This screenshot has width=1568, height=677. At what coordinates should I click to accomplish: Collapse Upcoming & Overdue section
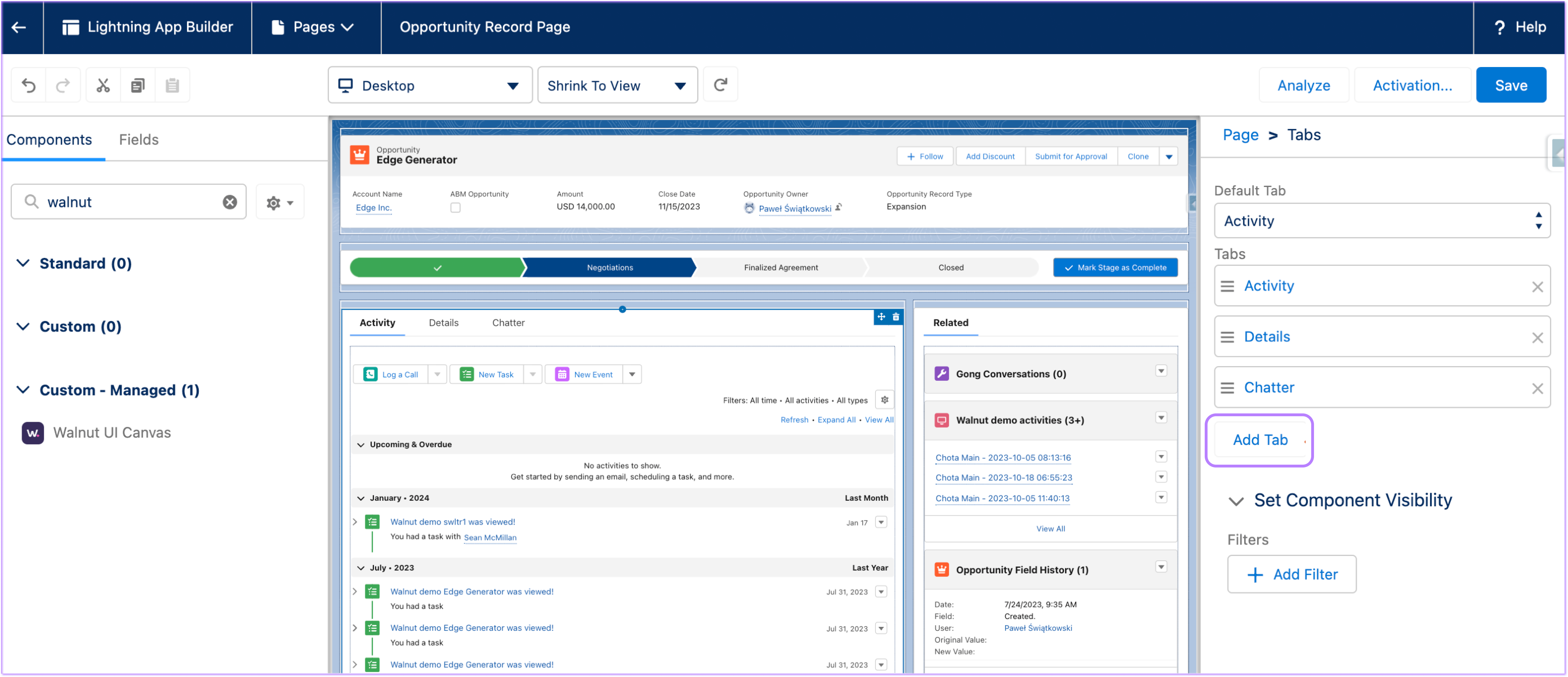360,445
